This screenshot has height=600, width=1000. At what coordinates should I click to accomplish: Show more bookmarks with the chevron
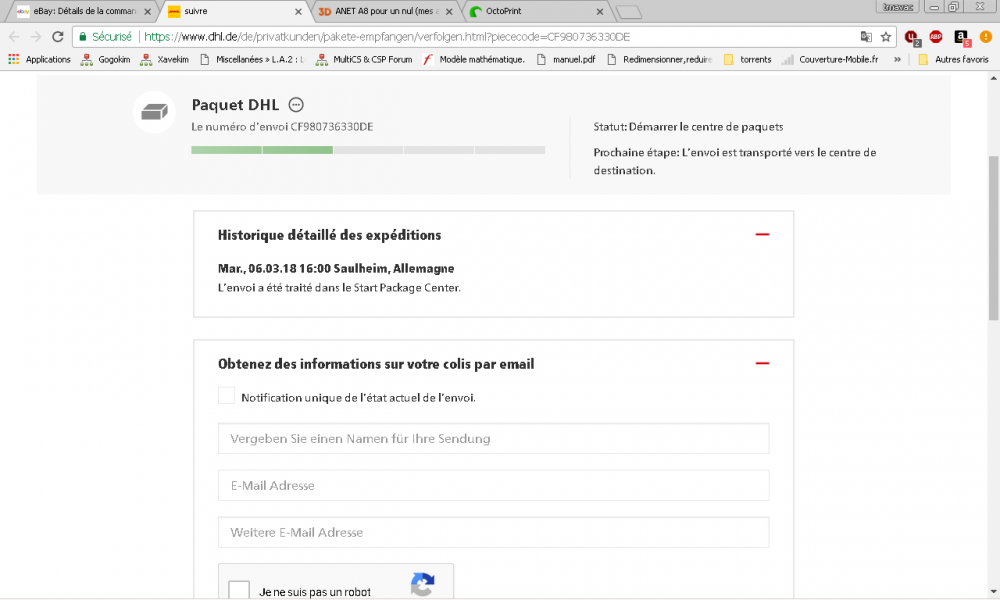click(897, 59)
